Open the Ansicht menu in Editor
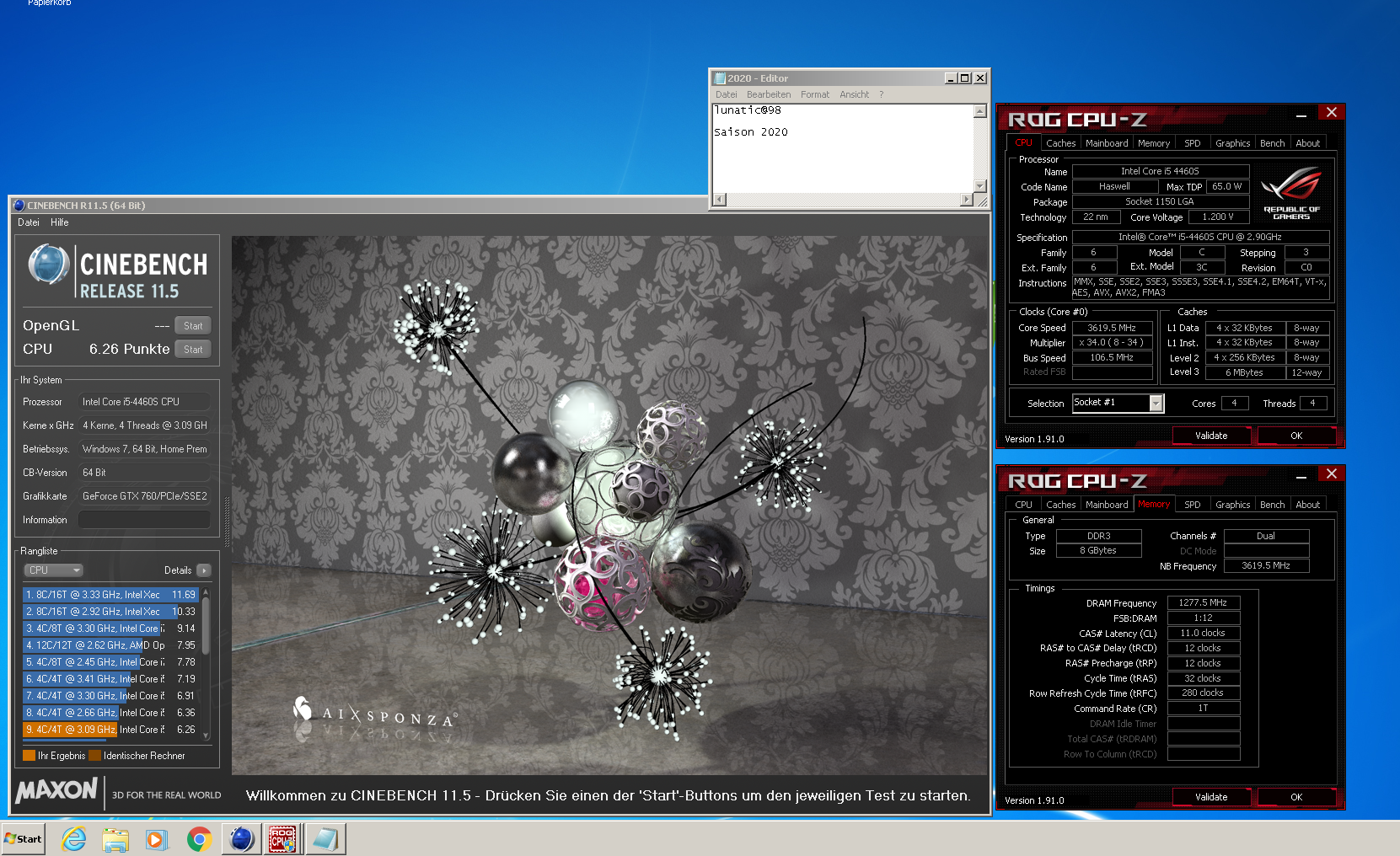 click(854, 94)
